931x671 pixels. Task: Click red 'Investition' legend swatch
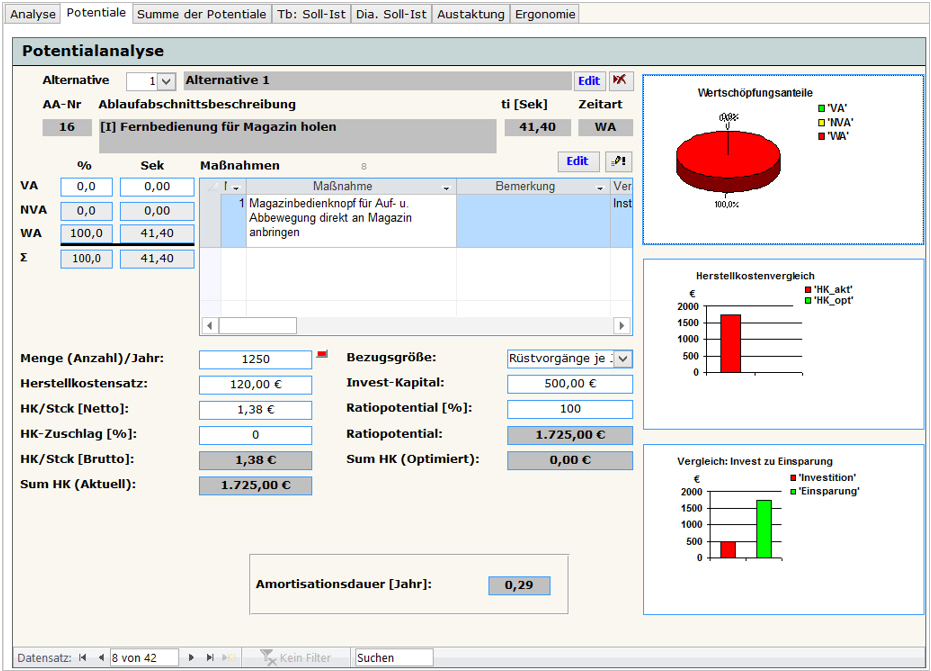pyautogui.click(x=793, y=477)
